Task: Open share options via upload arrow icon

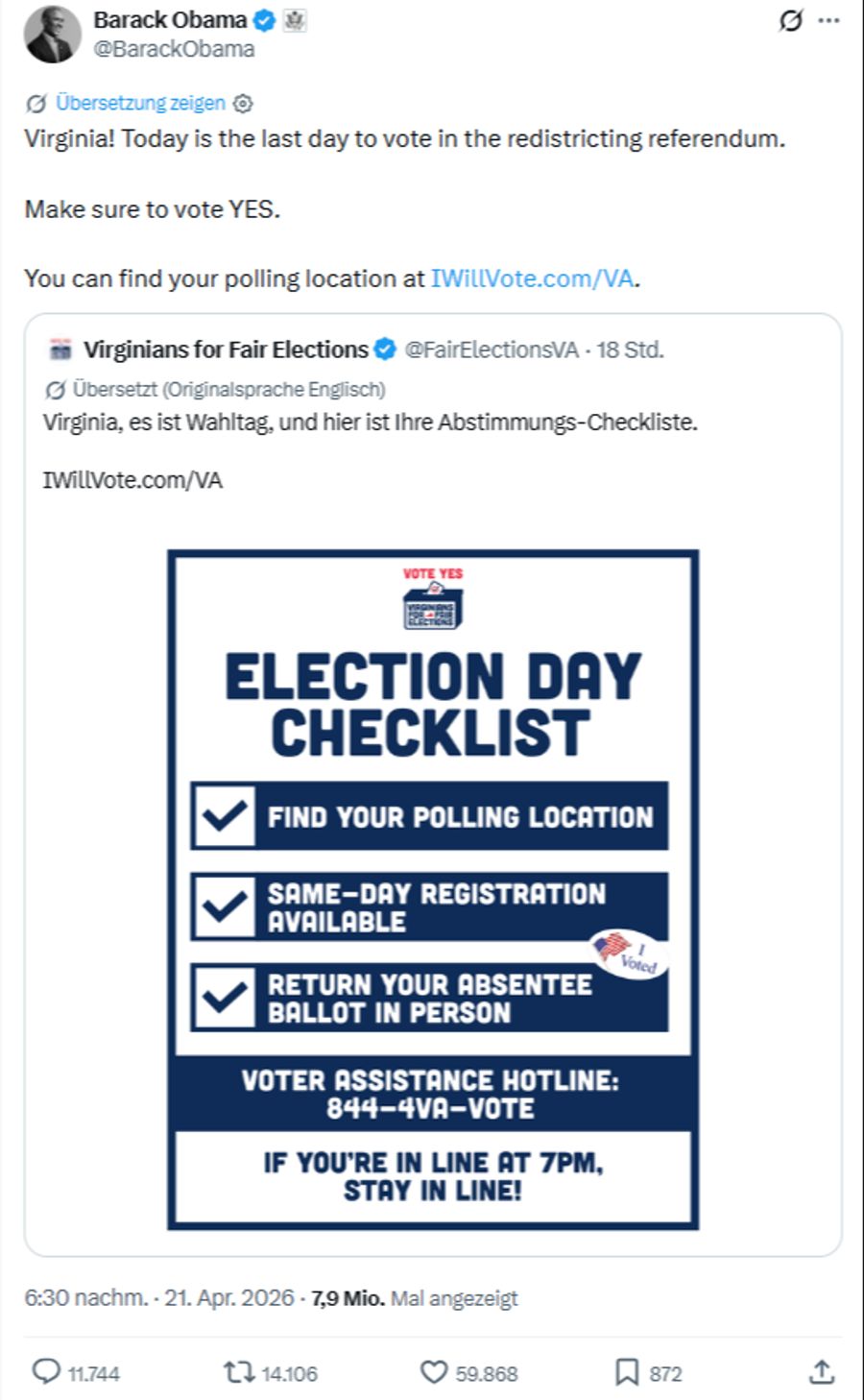Action: (x=822, y=1372)
